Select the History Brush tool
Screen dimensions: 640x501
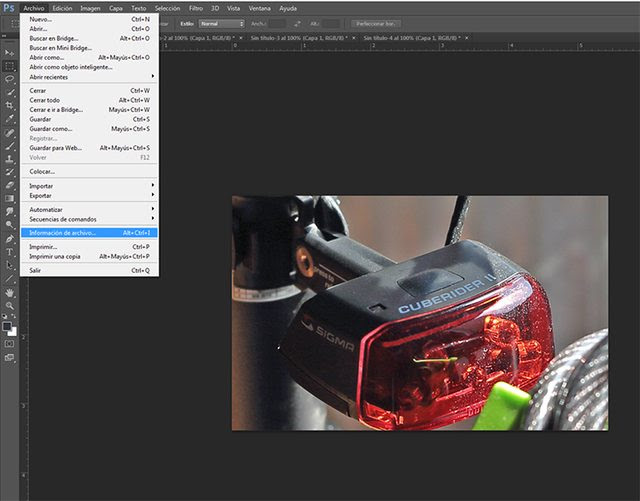[x=9, y=172]
